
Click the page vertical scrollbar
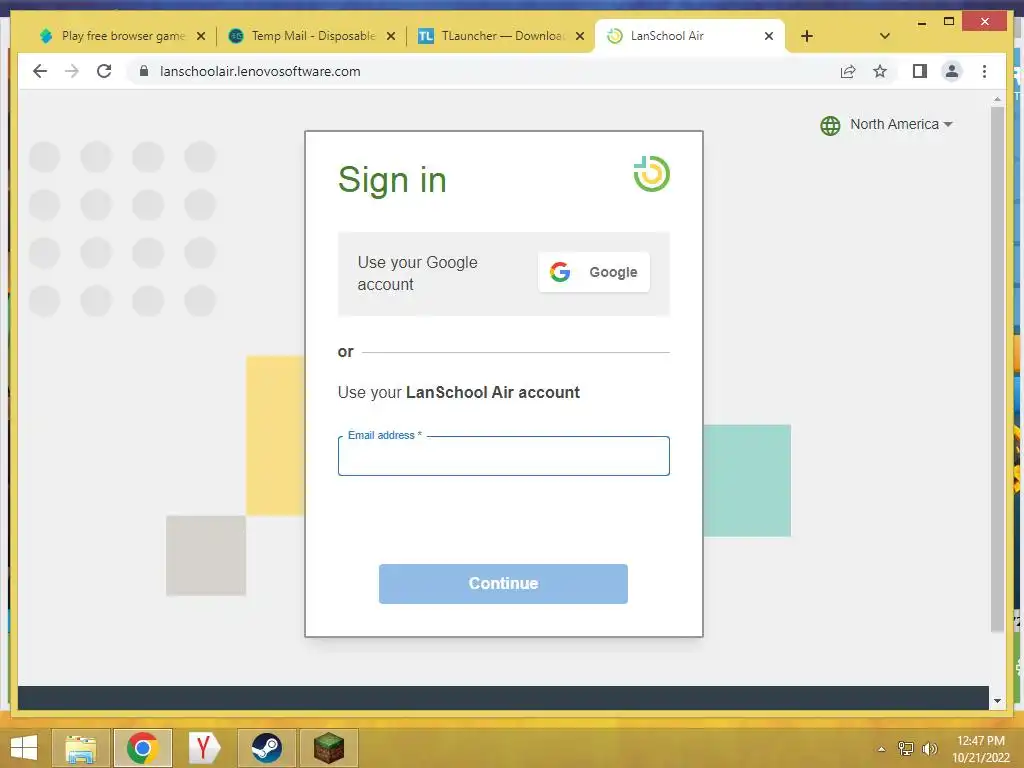(997, 369)
